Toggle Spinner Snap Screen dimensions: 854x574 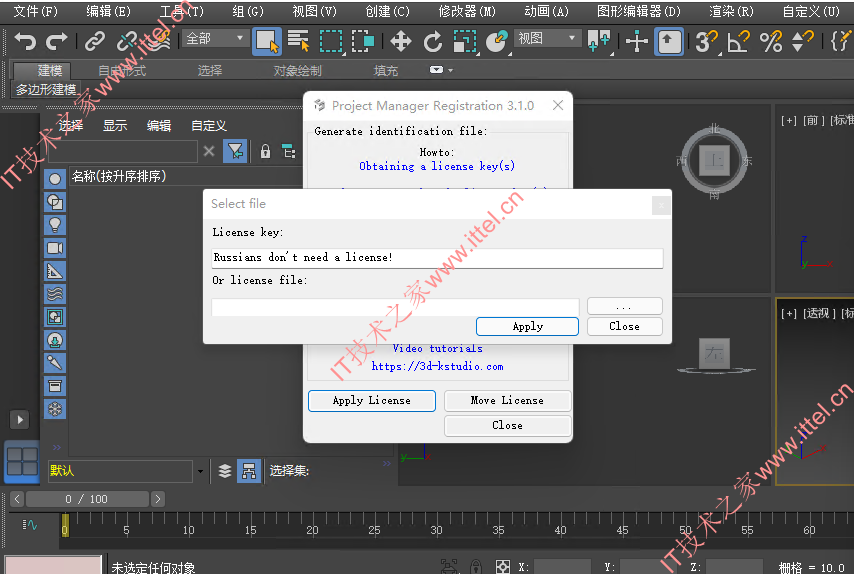[802, 41]
